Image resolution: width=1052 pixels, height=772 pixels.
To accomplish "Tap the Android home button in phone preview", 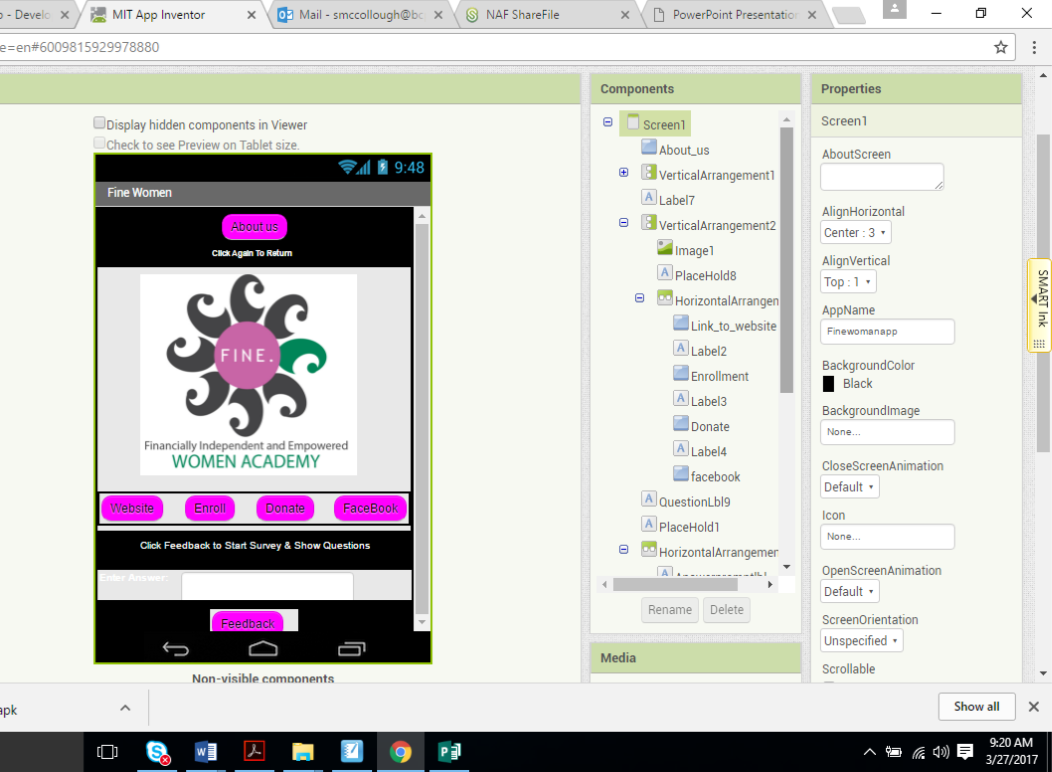I will click(x=263, y=649).
